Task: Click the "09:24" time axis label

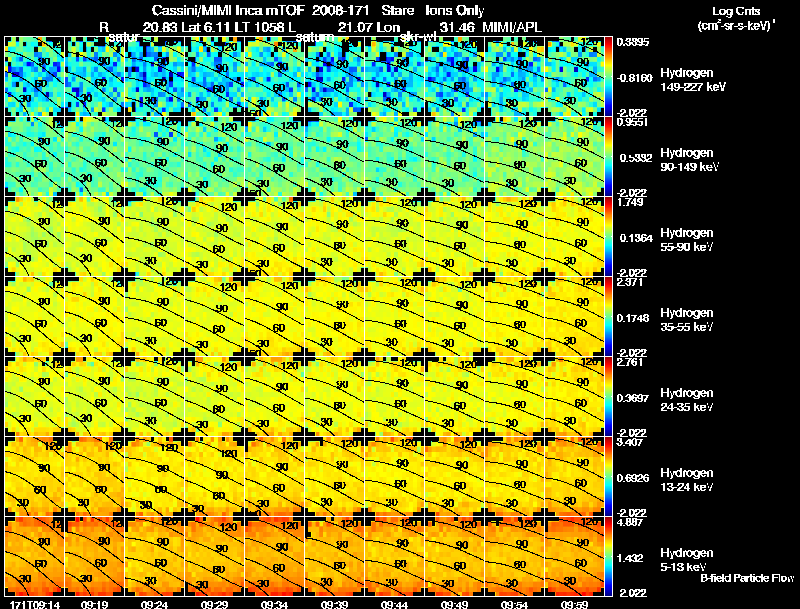Action: [x=154, y=604]
